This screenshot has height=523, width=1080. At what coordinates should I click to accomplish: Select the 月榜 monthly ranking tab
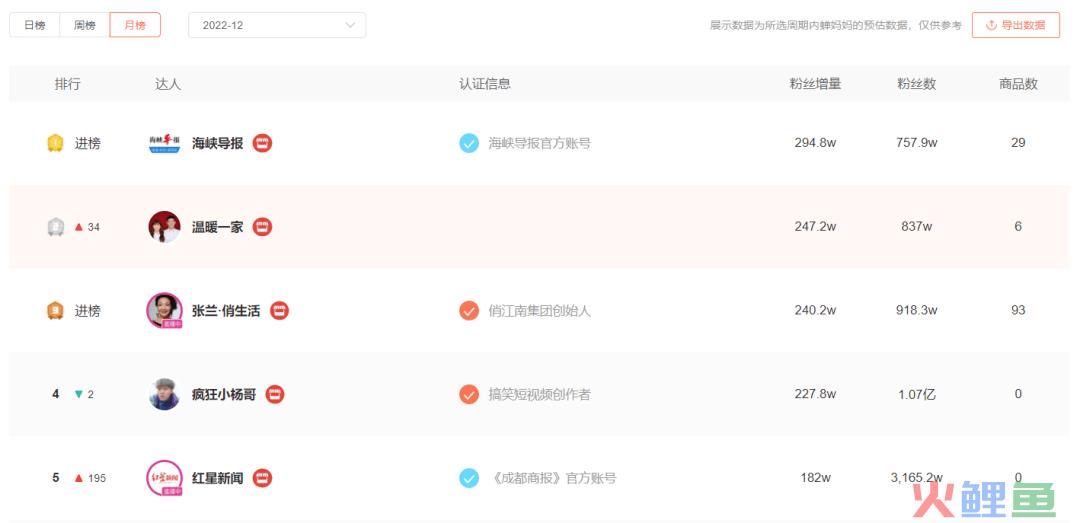pyautogui.click(x=135, y=25)
